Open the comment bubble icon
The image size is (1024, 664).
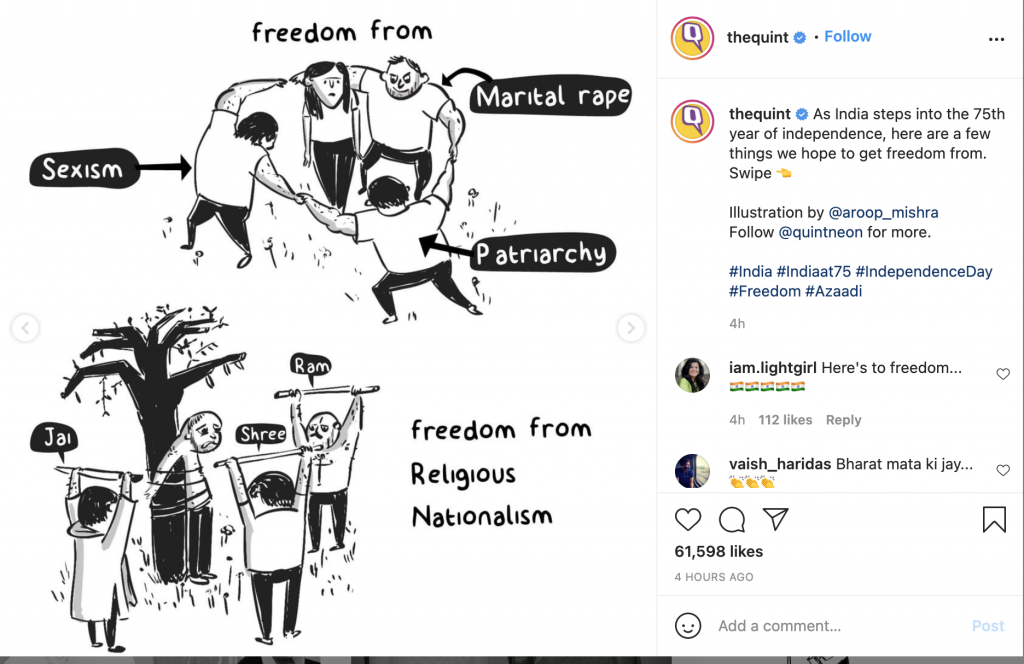click(731, 520)
